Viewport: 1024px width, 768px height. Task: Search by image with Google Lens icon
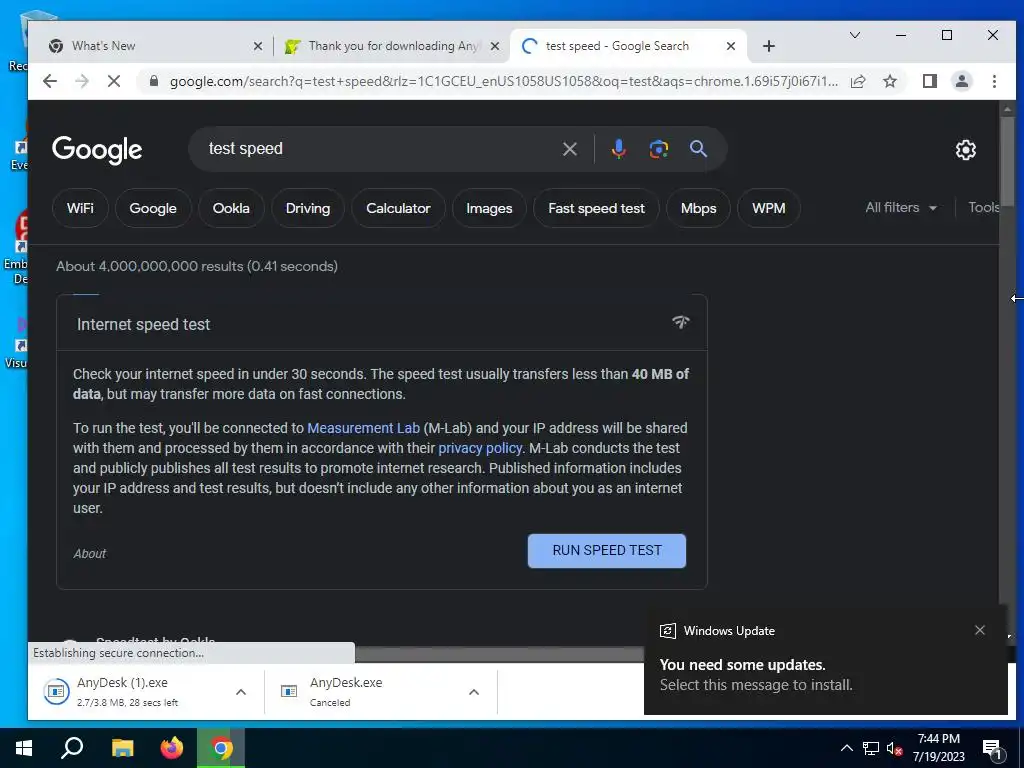tap(658, 149)
